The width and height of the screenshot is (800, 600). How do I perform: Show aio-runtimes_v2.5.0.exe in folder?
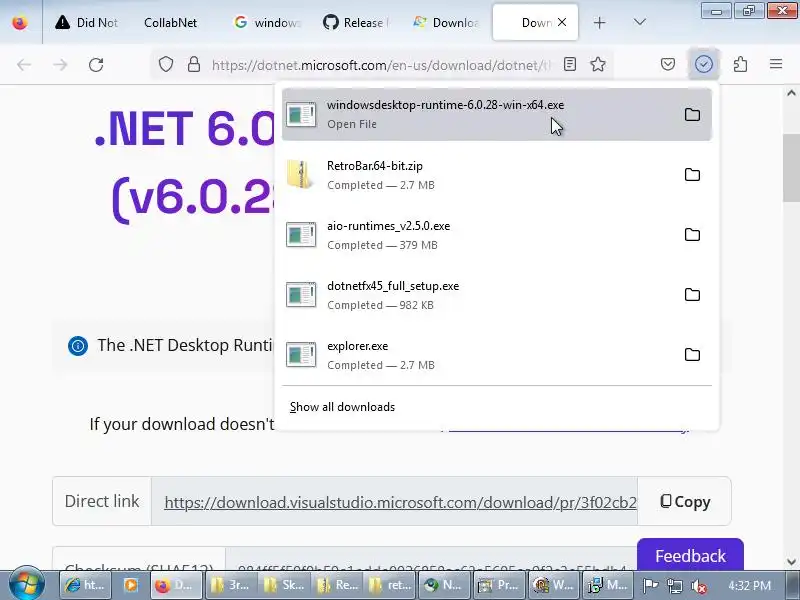tap(692, 235)
